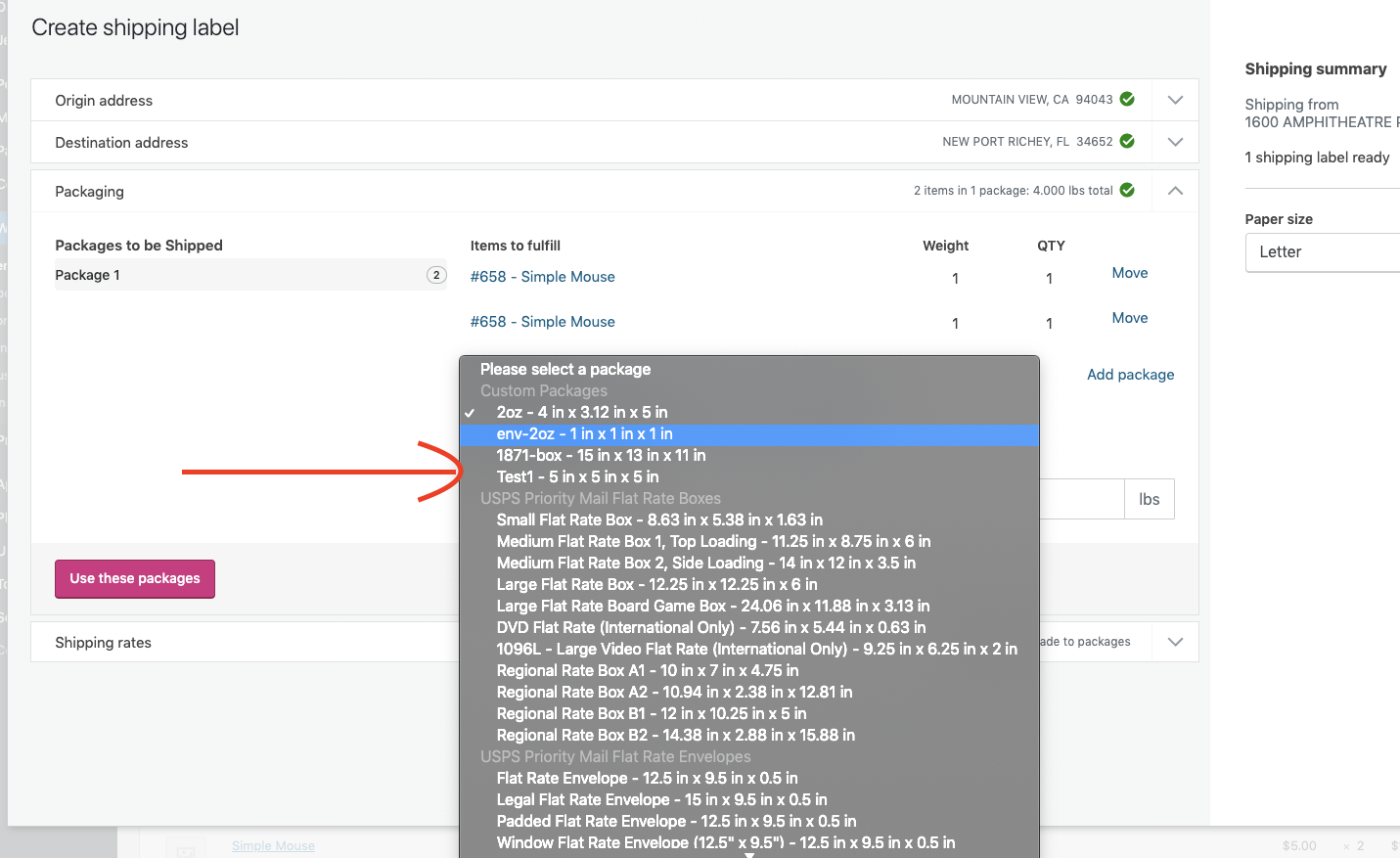Click the Please select a package header option

point(749,369)
